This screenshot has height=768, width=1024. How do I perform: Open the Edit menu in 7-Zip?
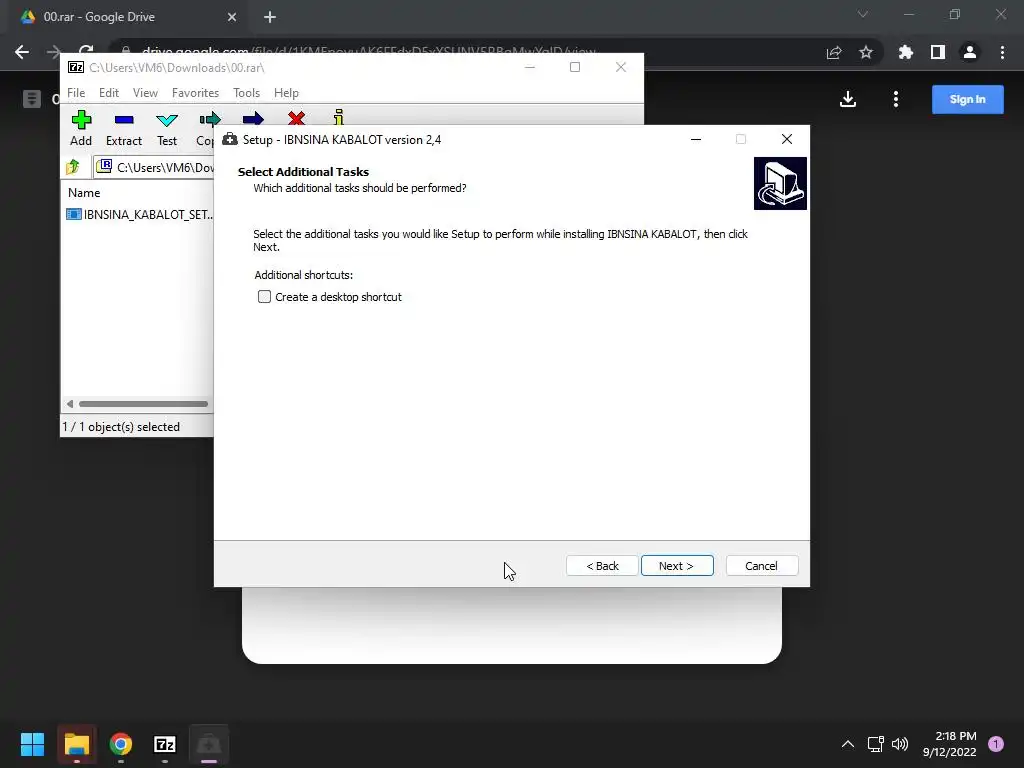(108, 93)
